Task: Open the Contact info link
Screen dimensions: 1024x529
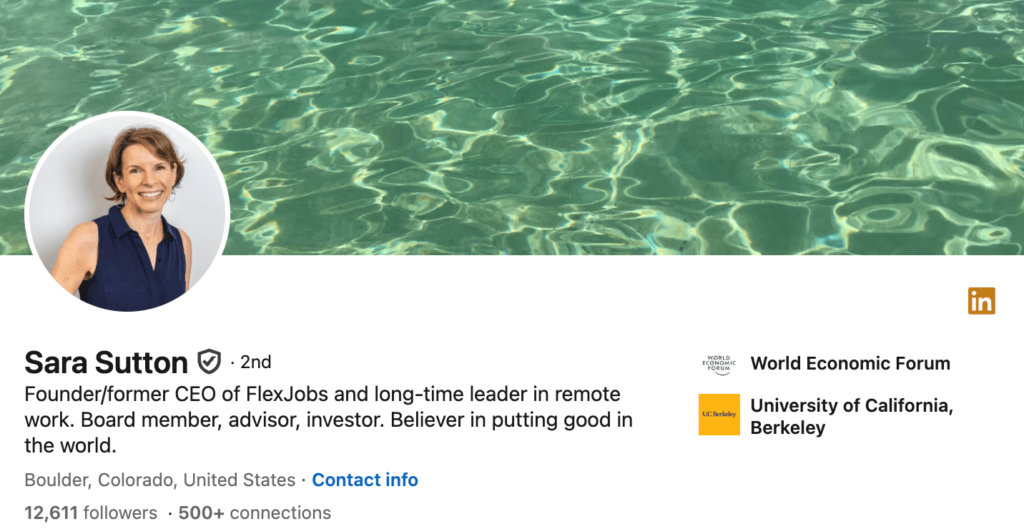Action: coord(365,480)
